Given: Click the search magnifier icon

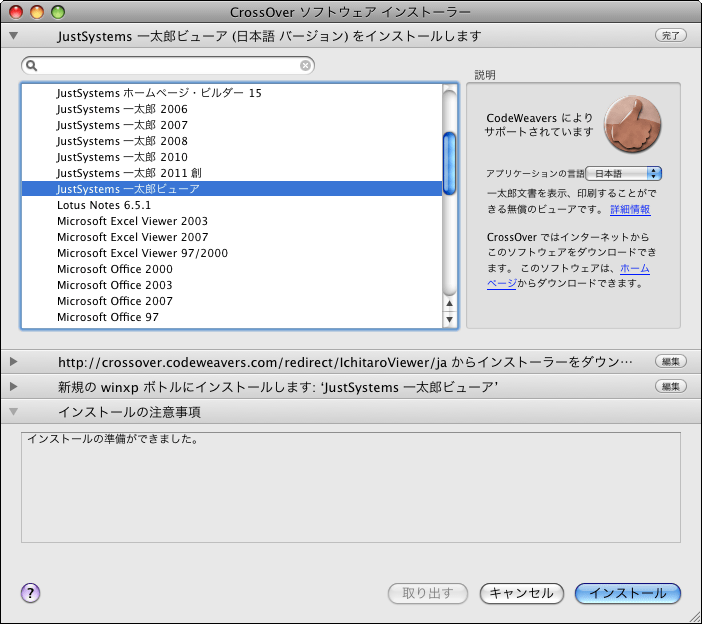Looking at the screenshot, I should pos(31,66).
